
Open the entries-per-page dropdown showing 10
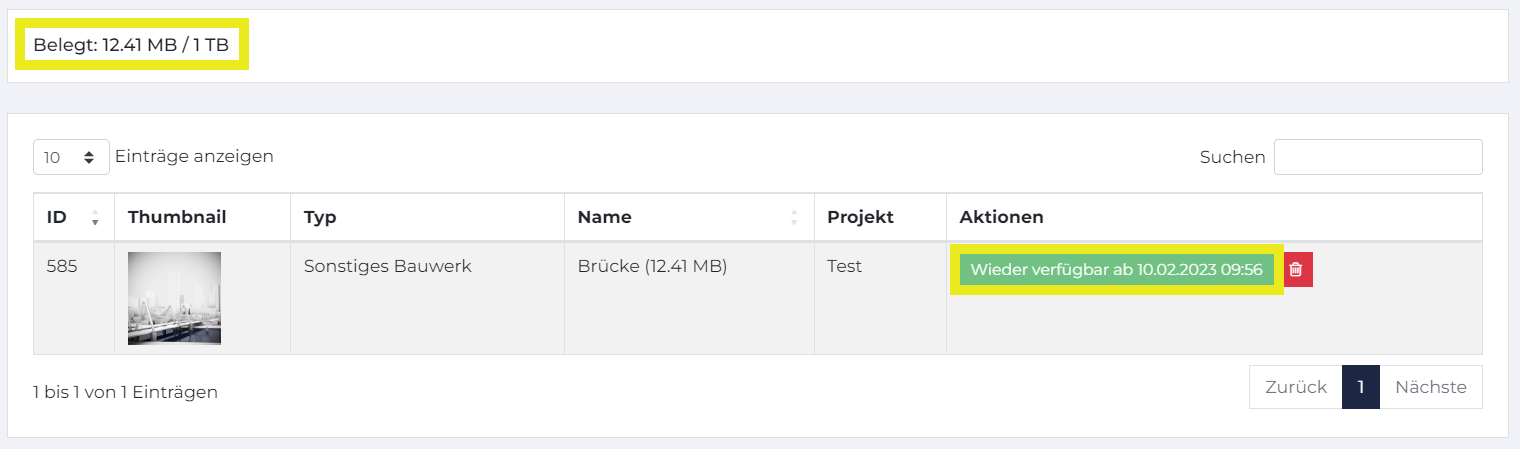coord(71,157)
